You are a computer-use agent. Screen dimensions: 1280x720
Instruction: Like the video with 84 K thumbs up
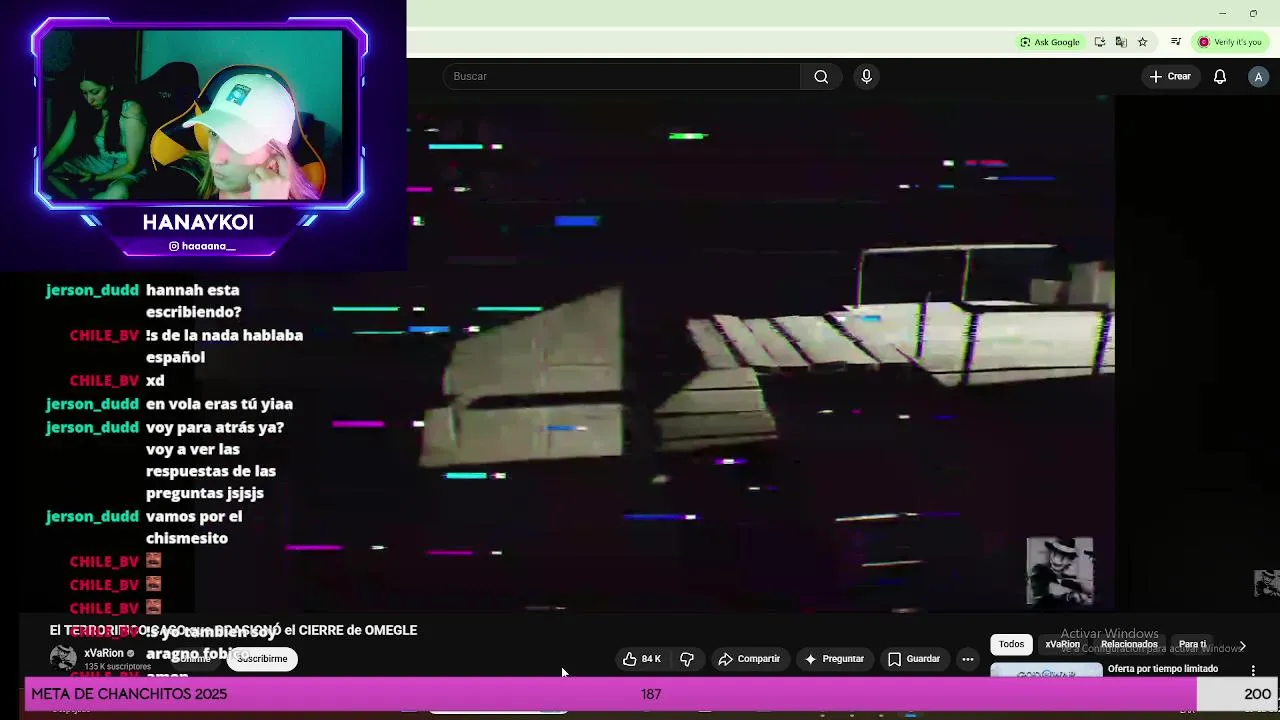[641, 659]
